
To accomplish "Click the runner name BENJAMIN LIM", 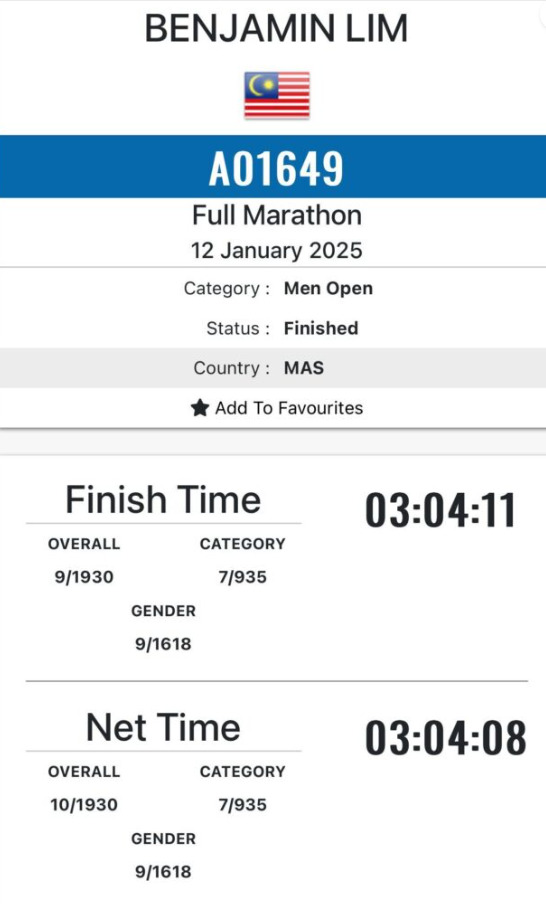I will pos(276,28).
